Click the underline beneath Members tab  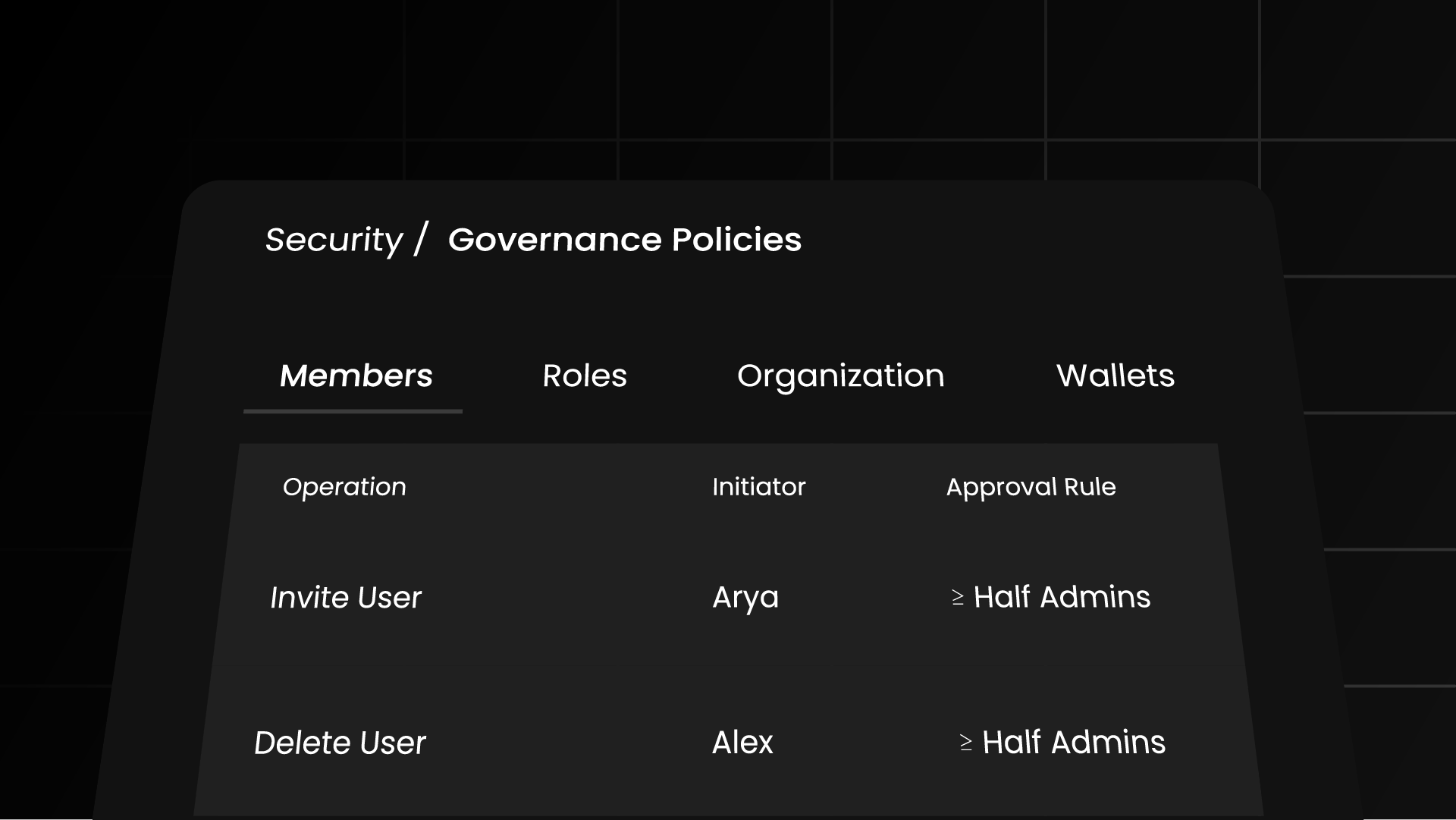tap(353, 411)
